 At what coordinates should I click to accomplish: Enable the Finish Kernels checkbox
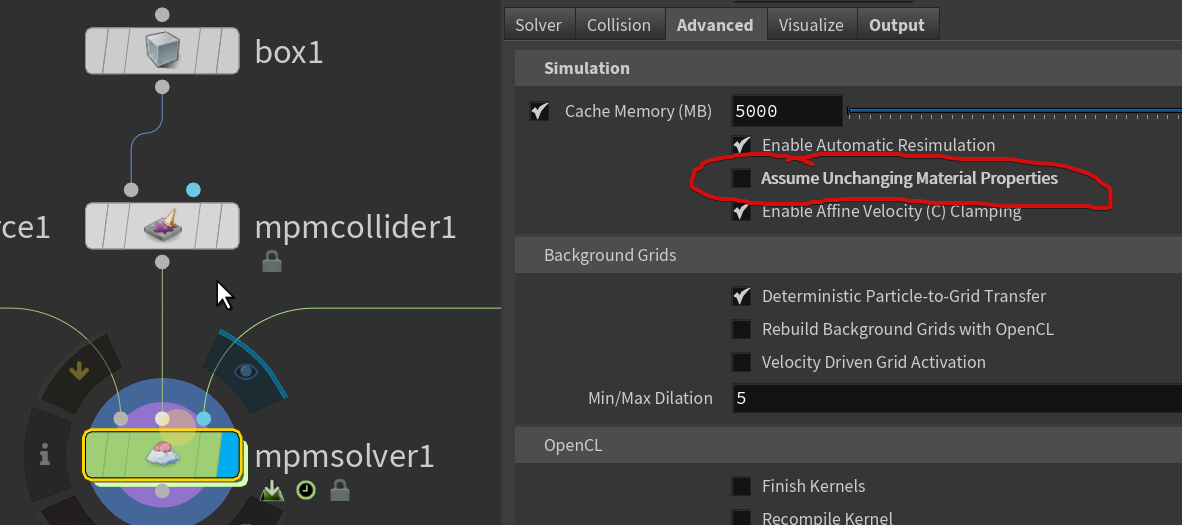pyautogui.click(x=742, y=486)
